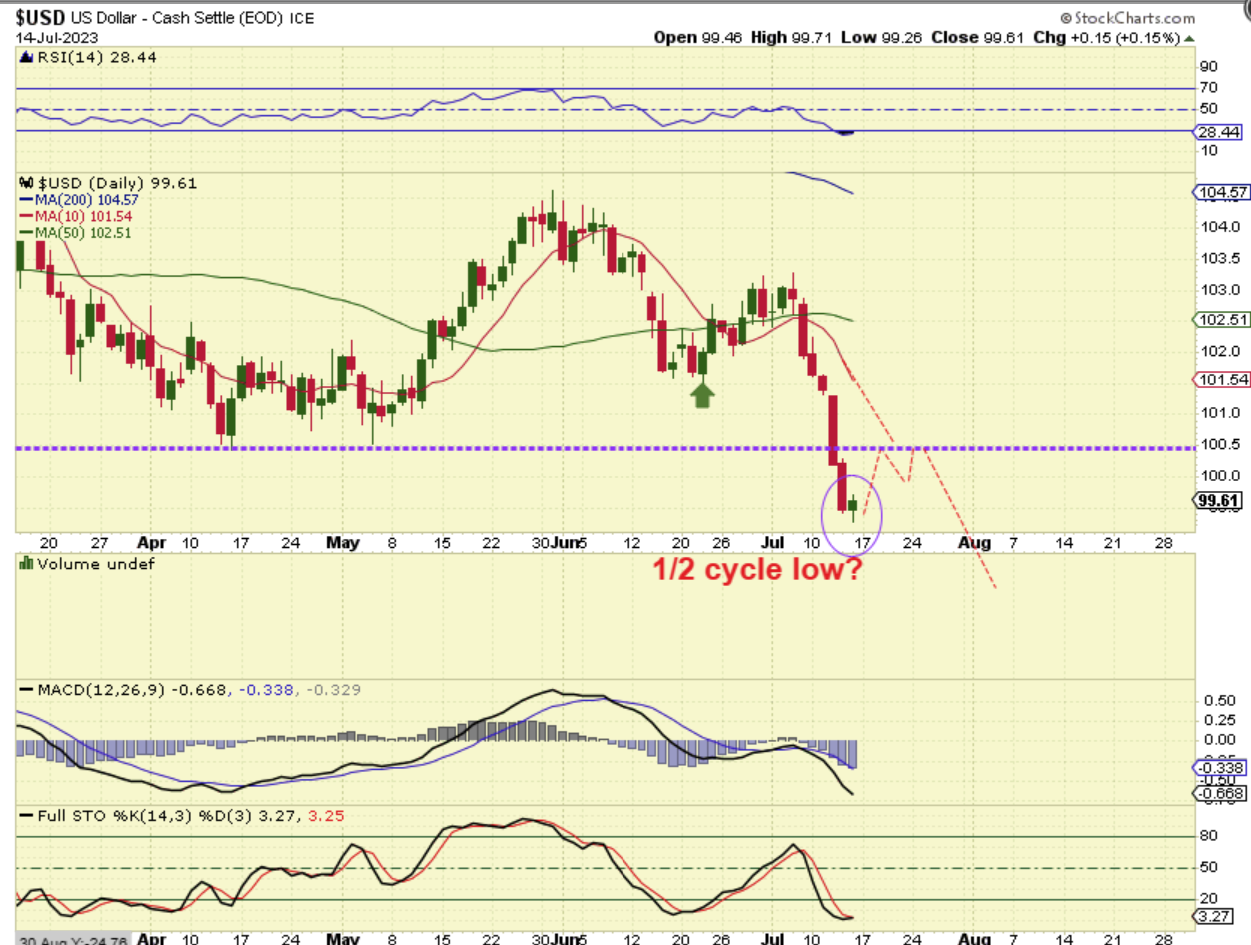Click the 80 level on stochastic axis
The height and width of the screenshot is (945, 1251).
click(1209, 836)
